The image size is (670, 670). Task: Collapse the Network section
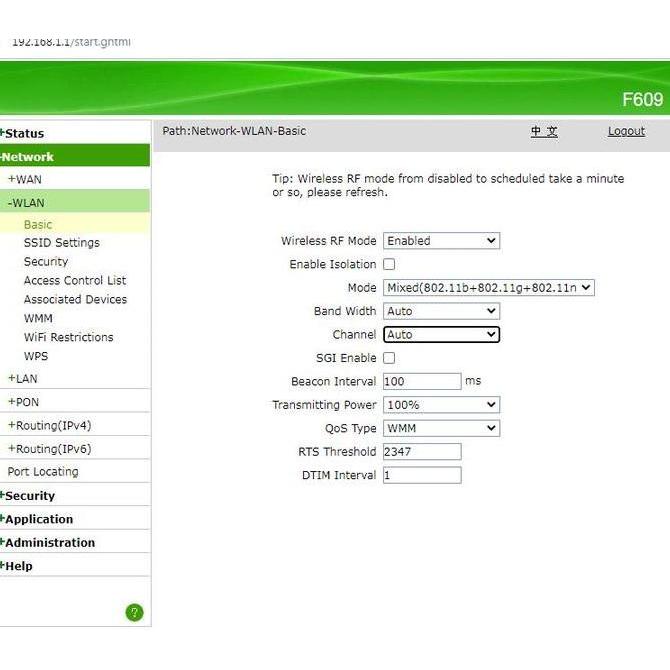27,157
